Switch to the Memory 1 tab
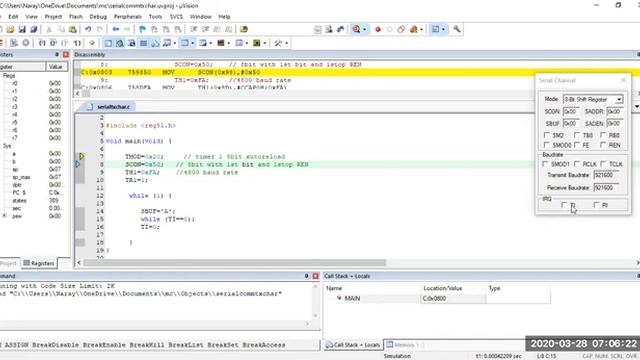 [405, 345]
